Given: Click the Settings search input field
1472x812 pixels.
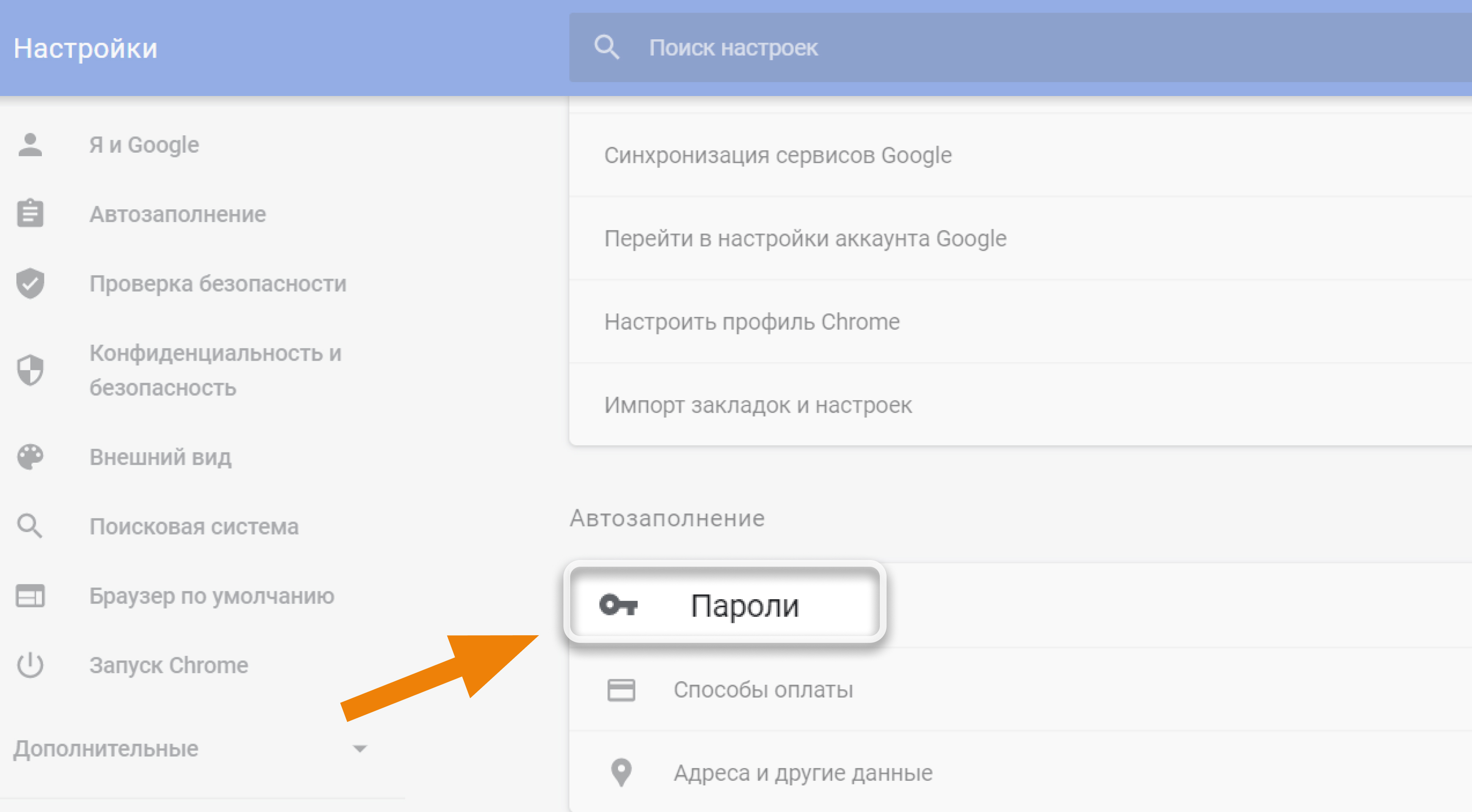Looking at the screenshot, I should [1019, 47].
